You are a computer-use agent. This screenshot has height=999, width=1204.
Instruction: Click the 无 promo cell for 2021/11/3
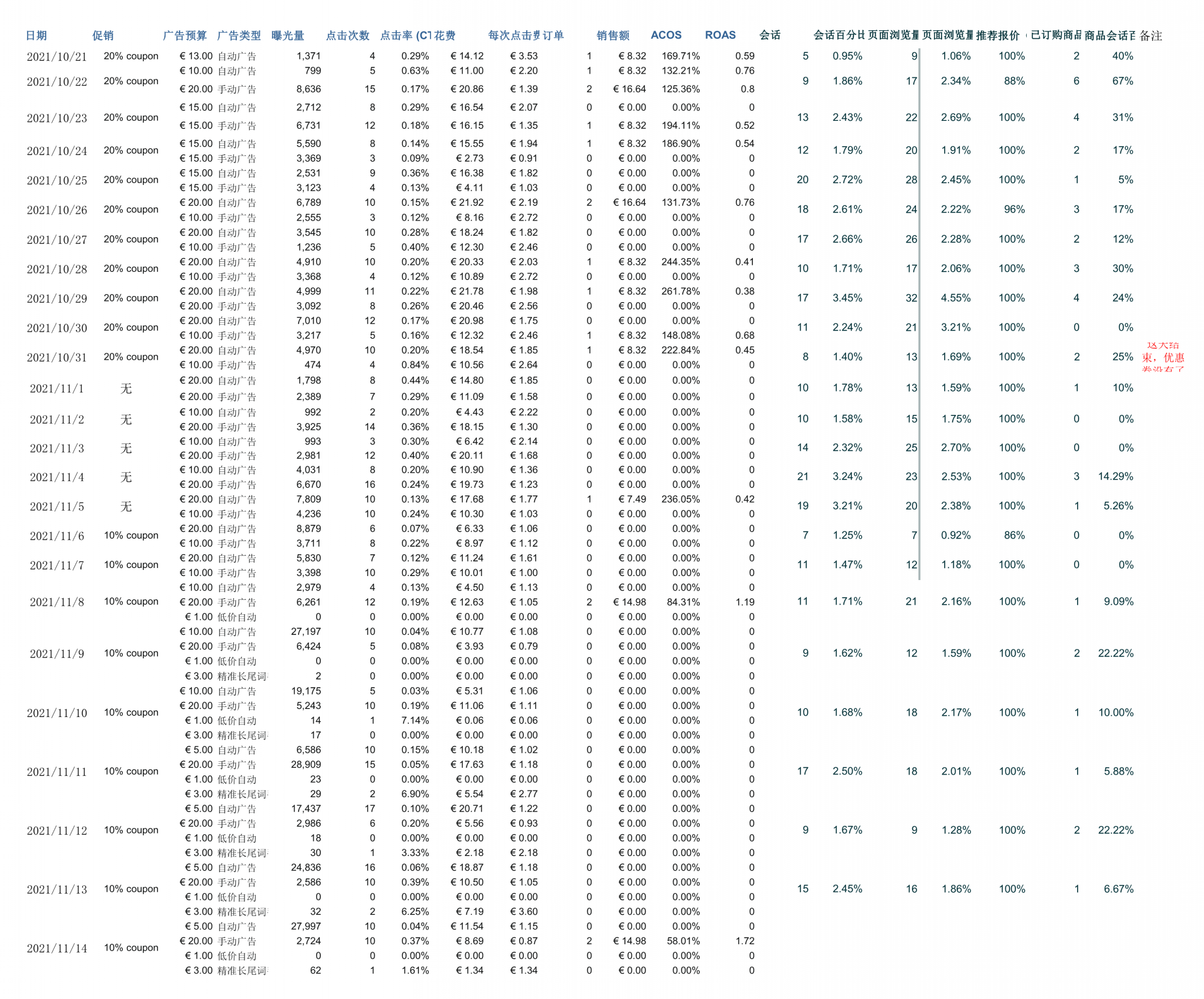pyautogui.click(x=126, y=448)
